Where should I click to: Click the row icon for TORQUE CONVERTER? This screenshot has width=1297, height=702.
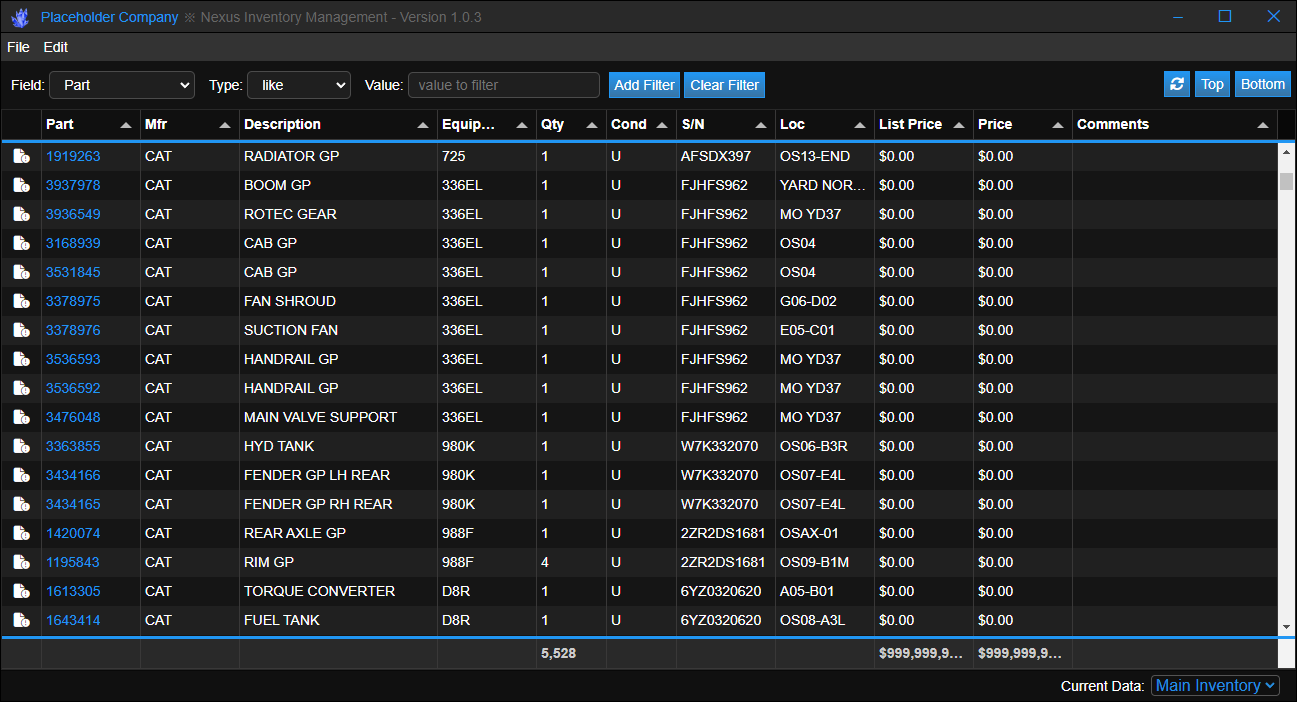21,592
